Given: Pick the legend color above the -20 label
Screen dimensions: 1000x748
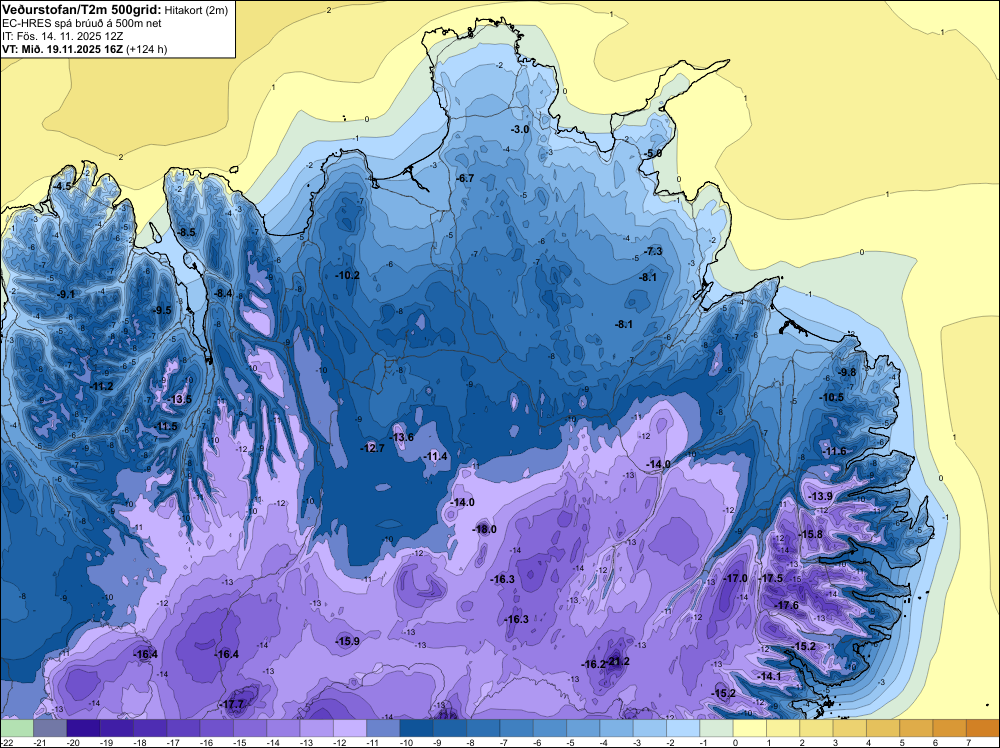Looking at the screenshot, I should pos(83,728).
